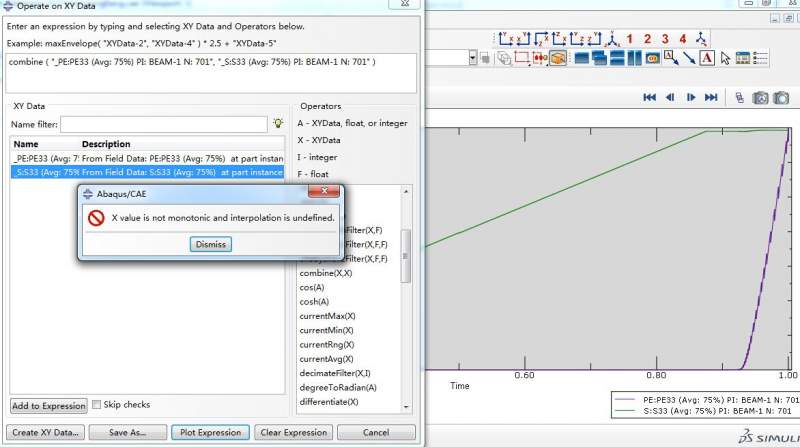Create a text annotation with arrow

pyautogui.click(x=671, y=58)
